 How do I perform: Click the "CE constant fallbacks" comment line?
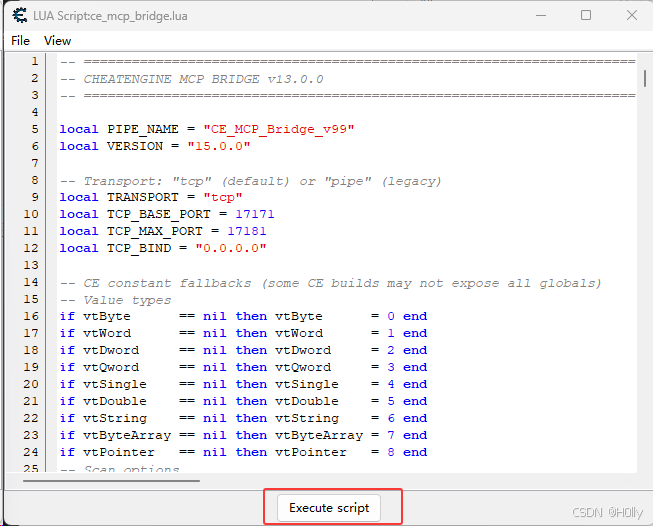[x=331, y=283]
